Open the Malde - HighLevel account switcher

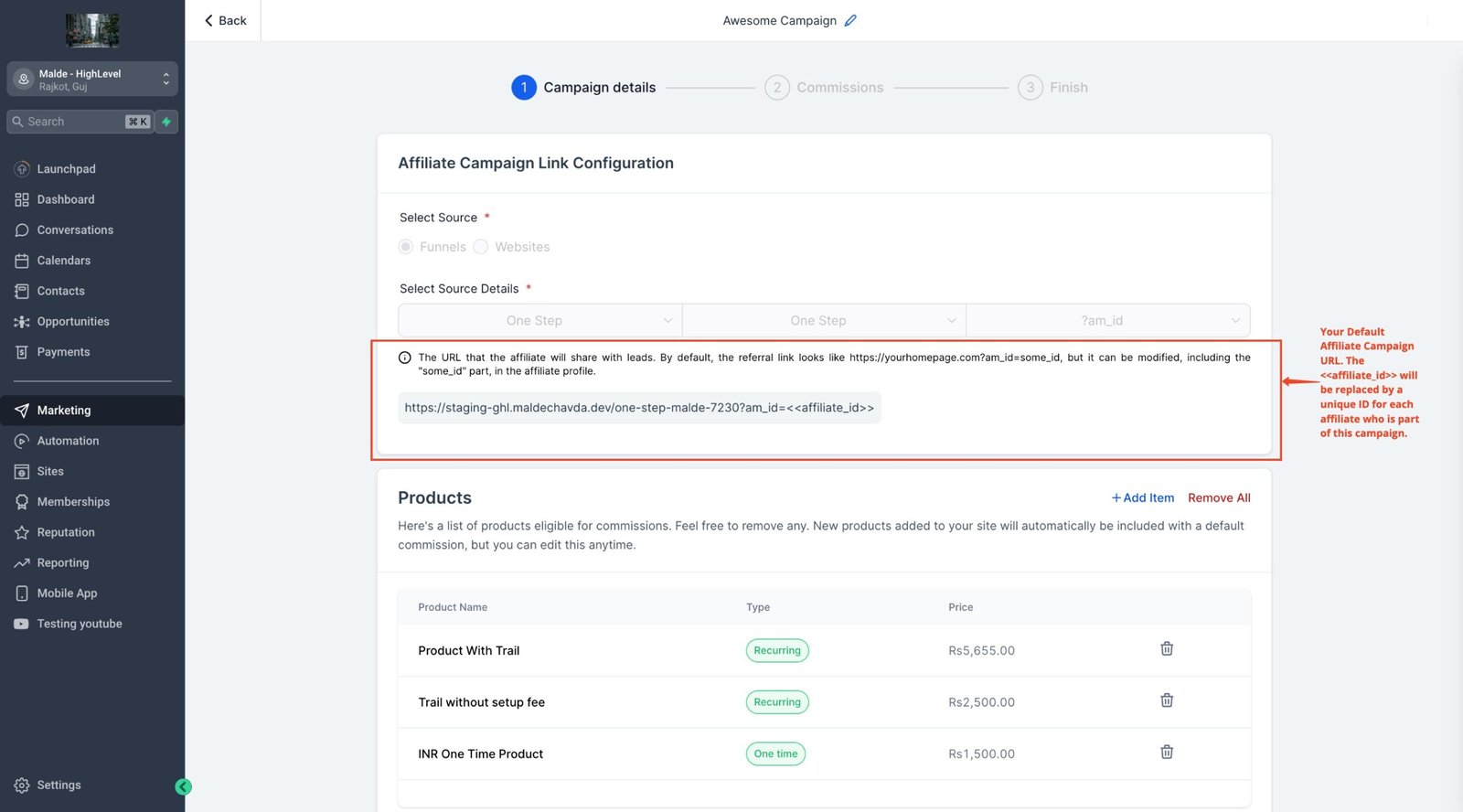92,80
